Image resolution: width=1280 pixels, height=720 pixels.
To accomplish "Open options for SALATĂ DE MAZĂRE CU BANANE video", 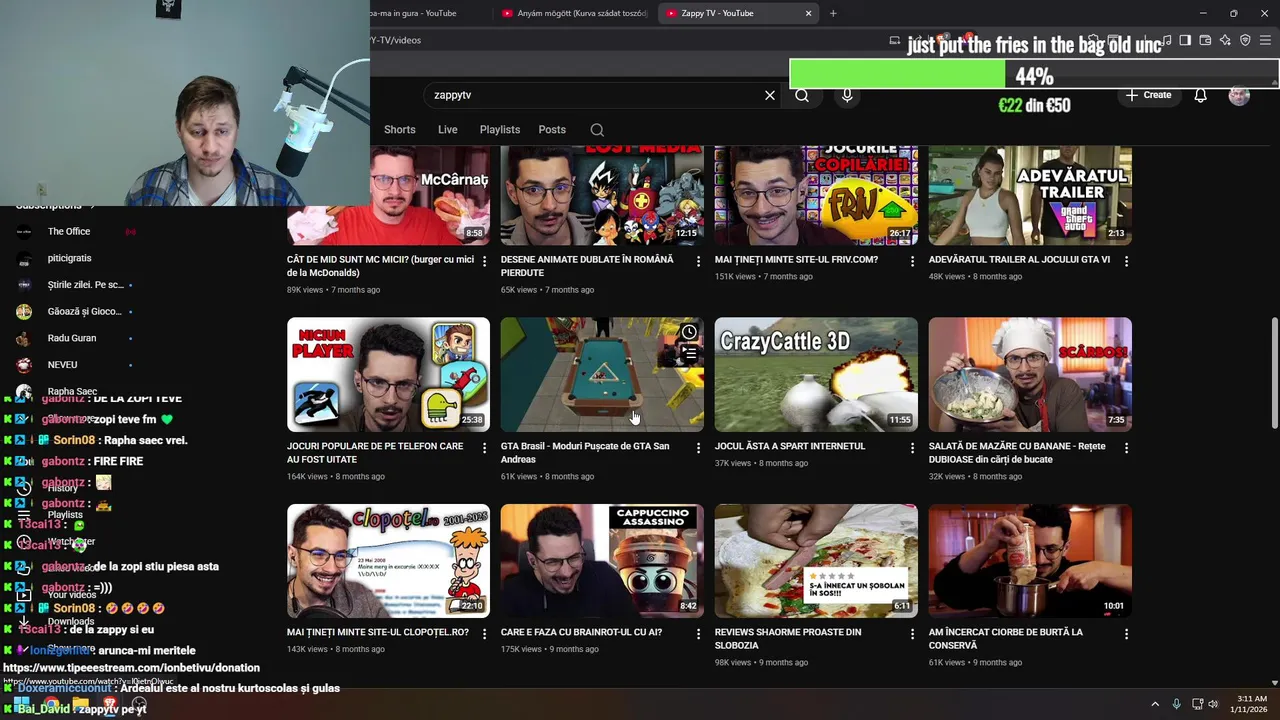I will click(x=1126, y=448).
